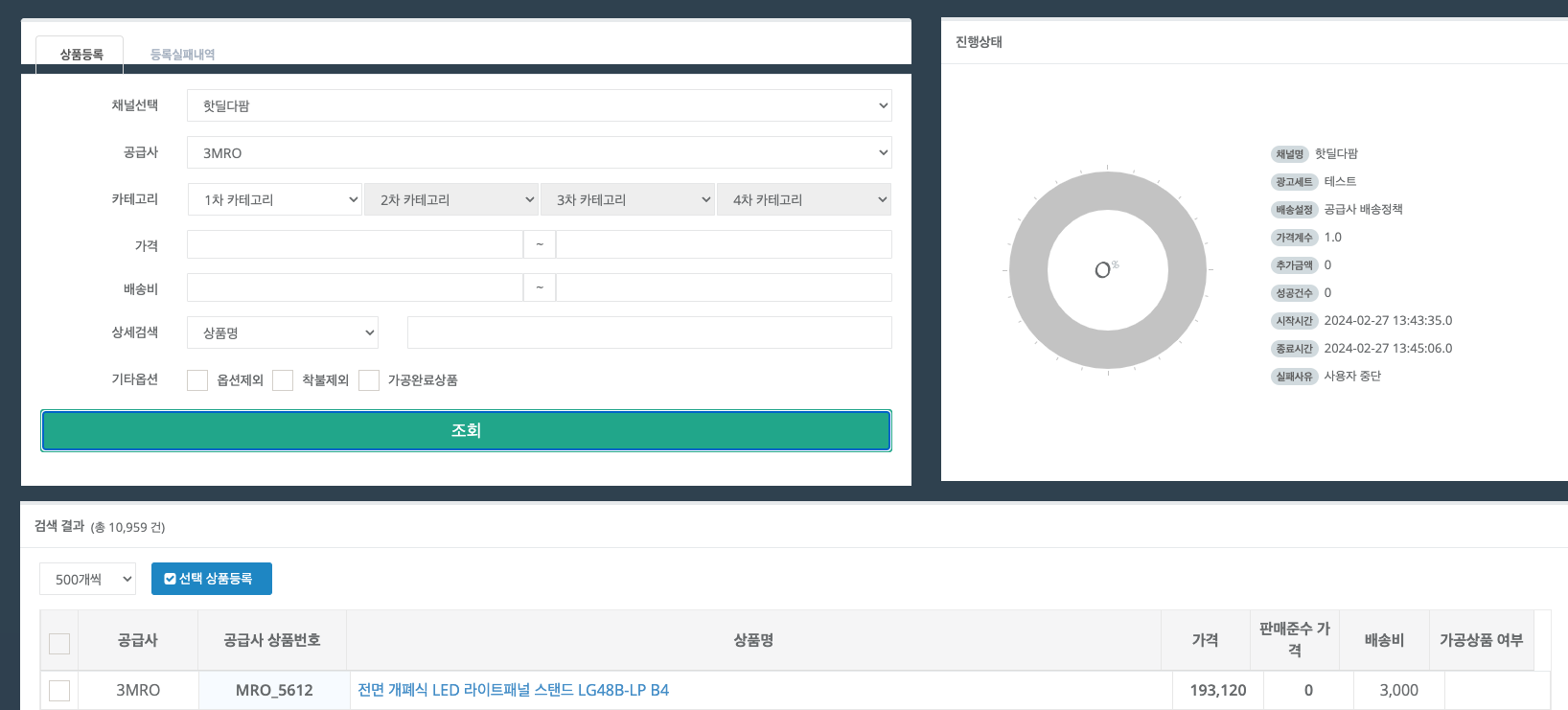Expand the 2차 카테고리 dropdown
The height and width of the screenshot is (710, 1568).
coord(450,199)
